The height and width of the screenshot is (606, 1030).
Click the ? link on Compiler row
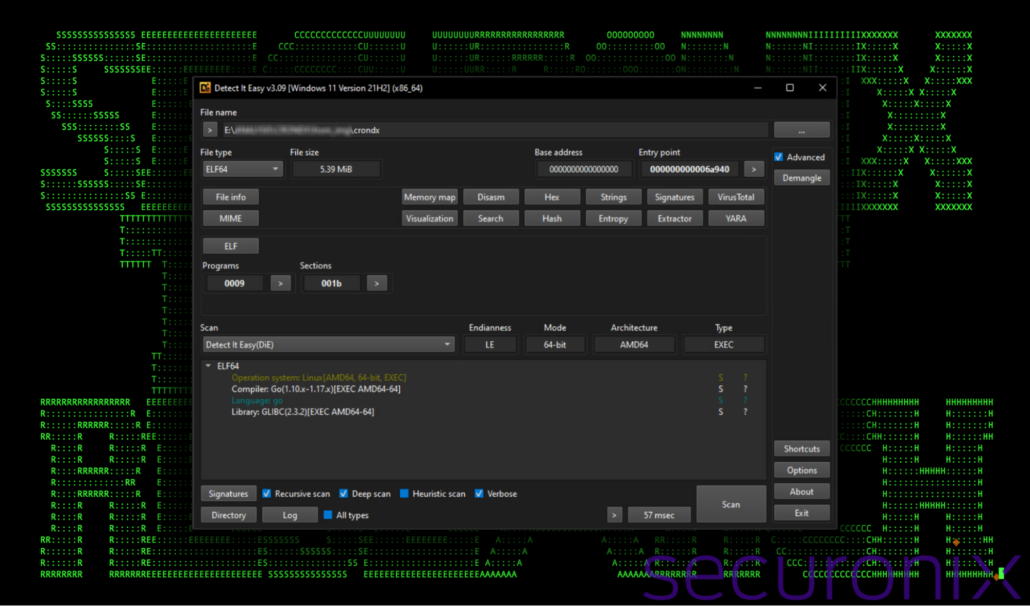[x=745, y=389]
